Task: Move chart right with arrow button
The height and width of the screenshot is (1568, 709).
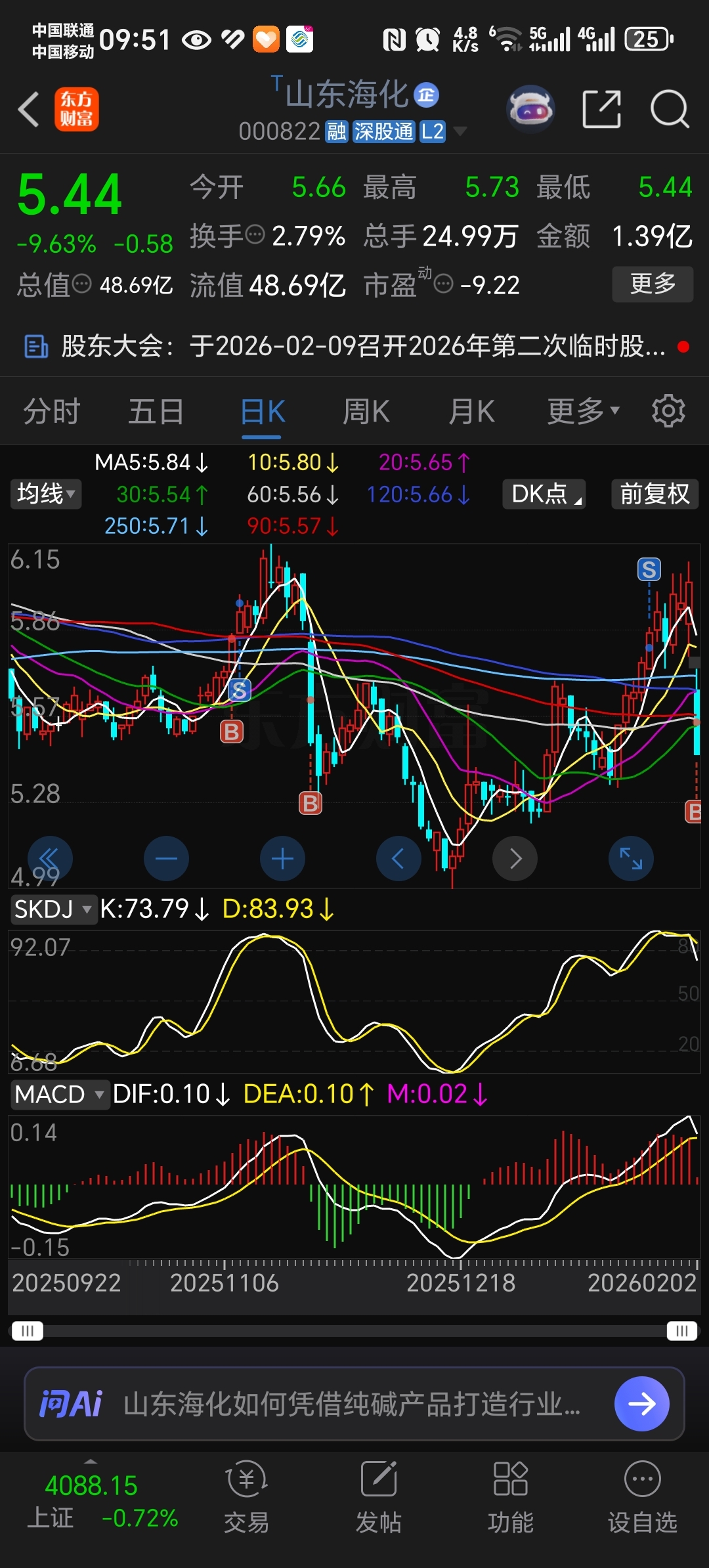Action: (515, 858)
